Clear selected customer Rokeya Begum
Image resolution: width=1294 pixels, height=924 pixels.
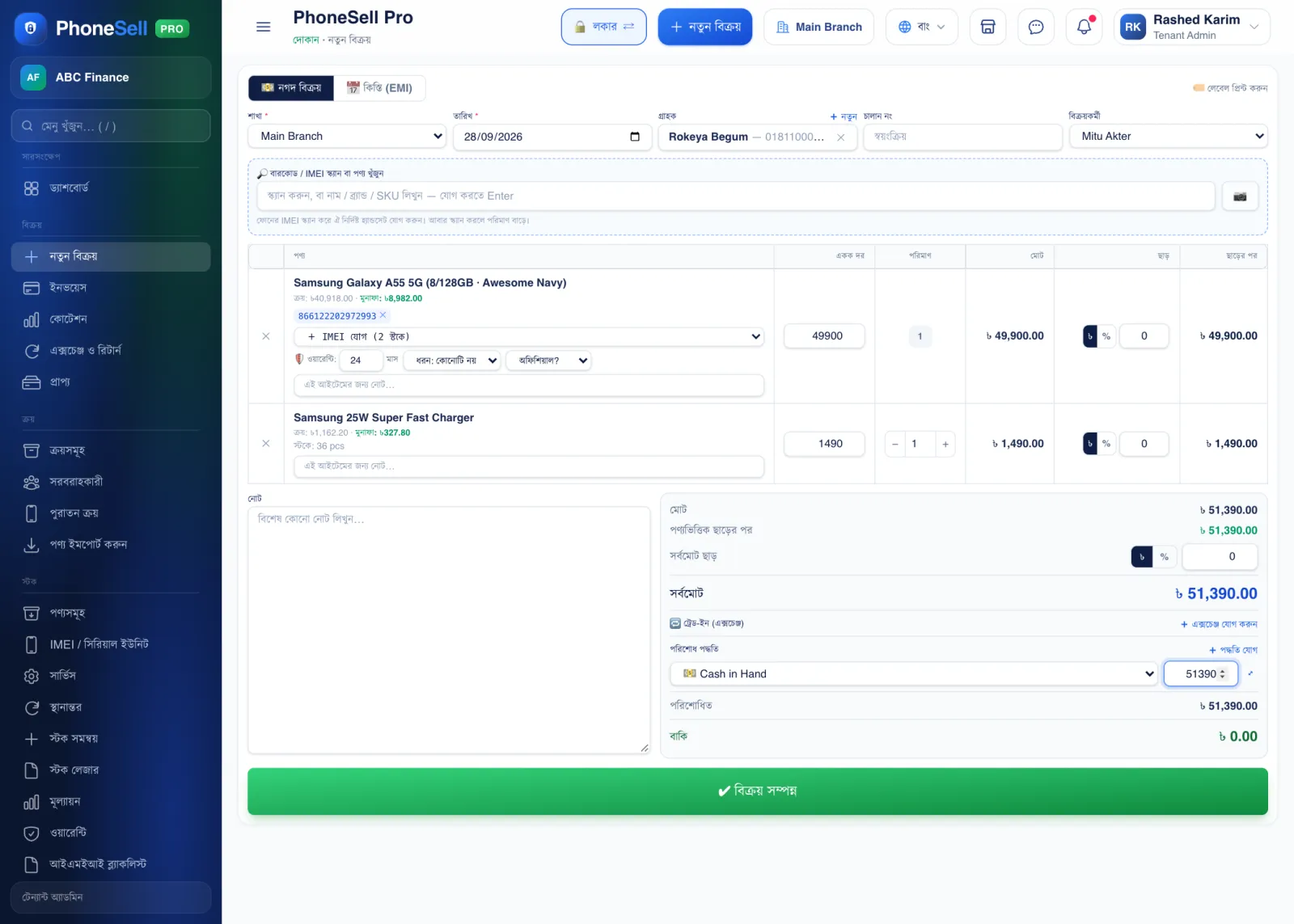click(x=841, y=137)
